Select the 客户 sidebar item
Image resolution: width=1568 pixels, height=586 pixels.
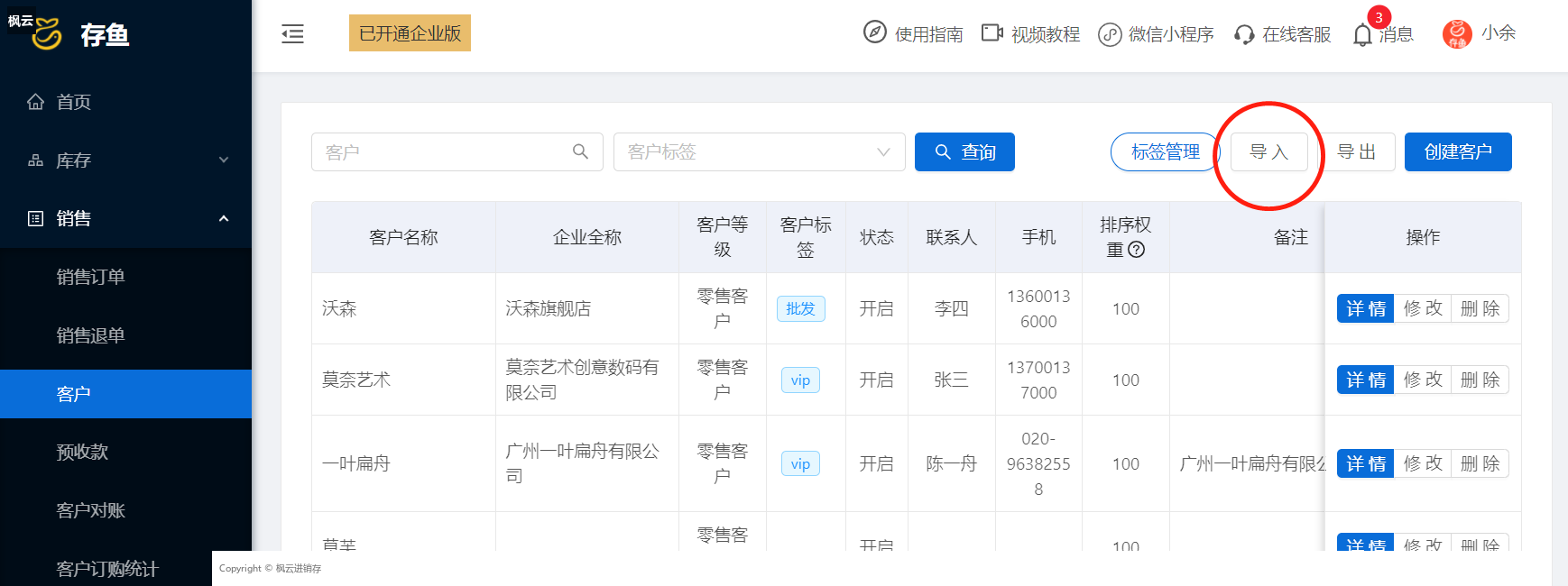tap(125, 394)
